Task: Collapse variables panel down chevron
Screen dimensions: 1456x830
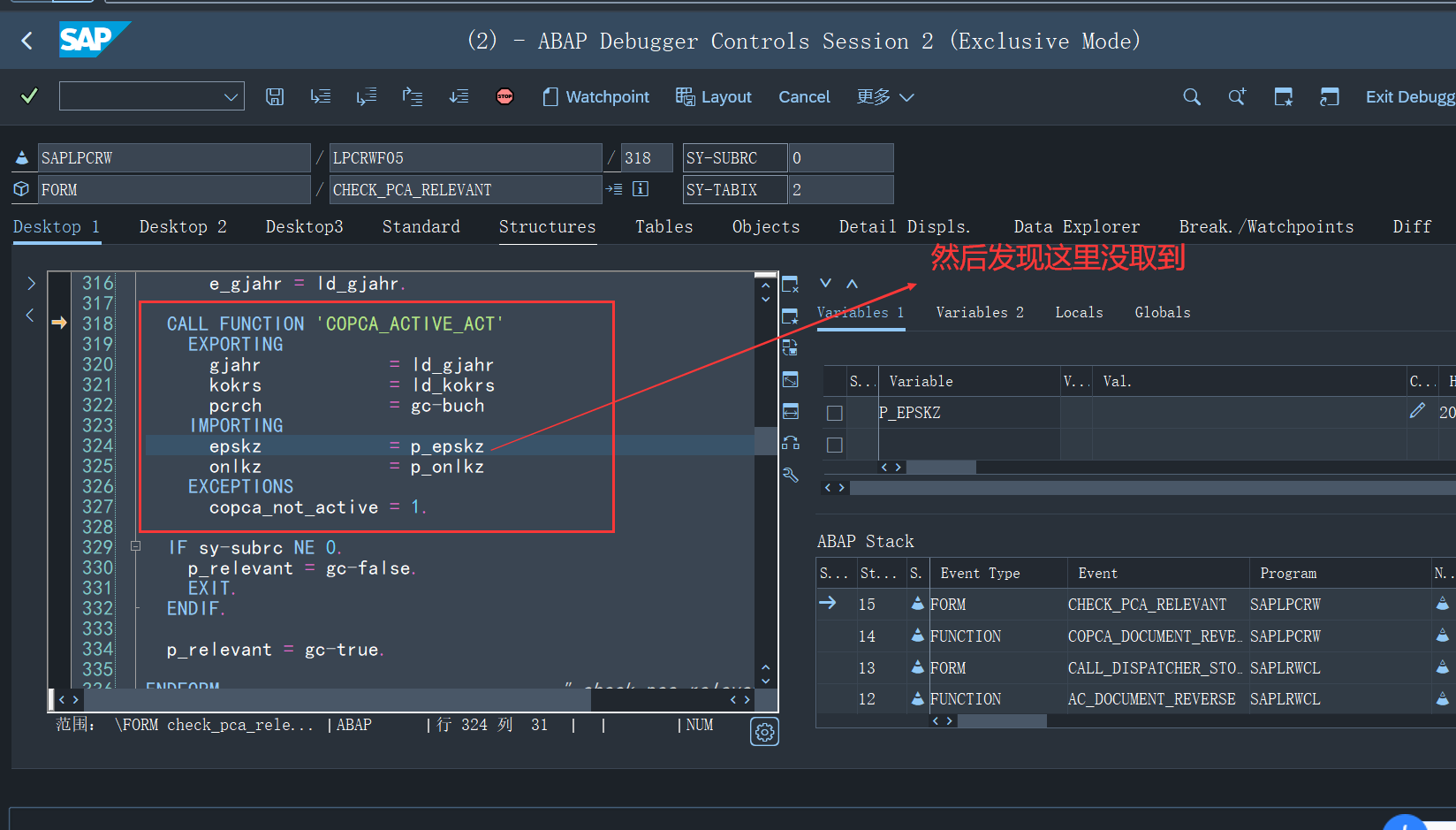Action: pyautogui.click(x=825, y=283)
